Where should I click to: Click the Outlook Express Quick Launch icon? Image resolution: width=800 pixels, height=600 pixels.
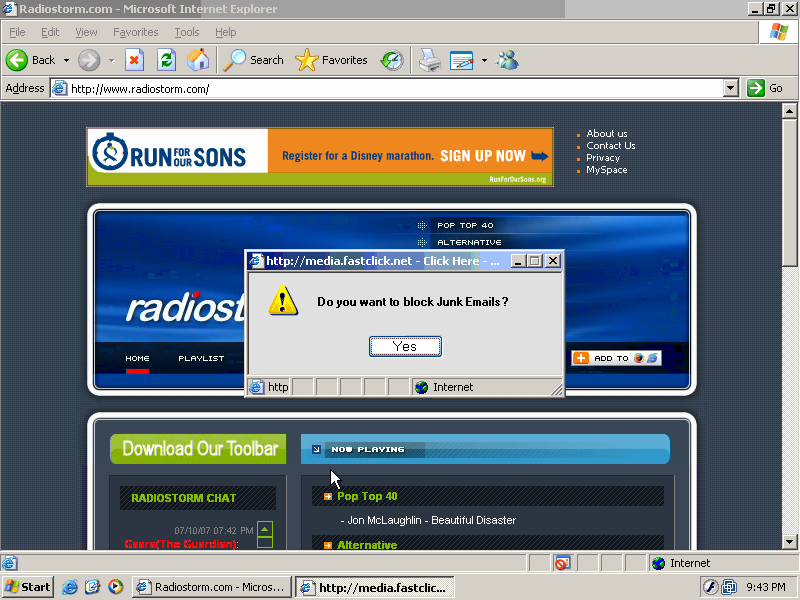[92, 587]
